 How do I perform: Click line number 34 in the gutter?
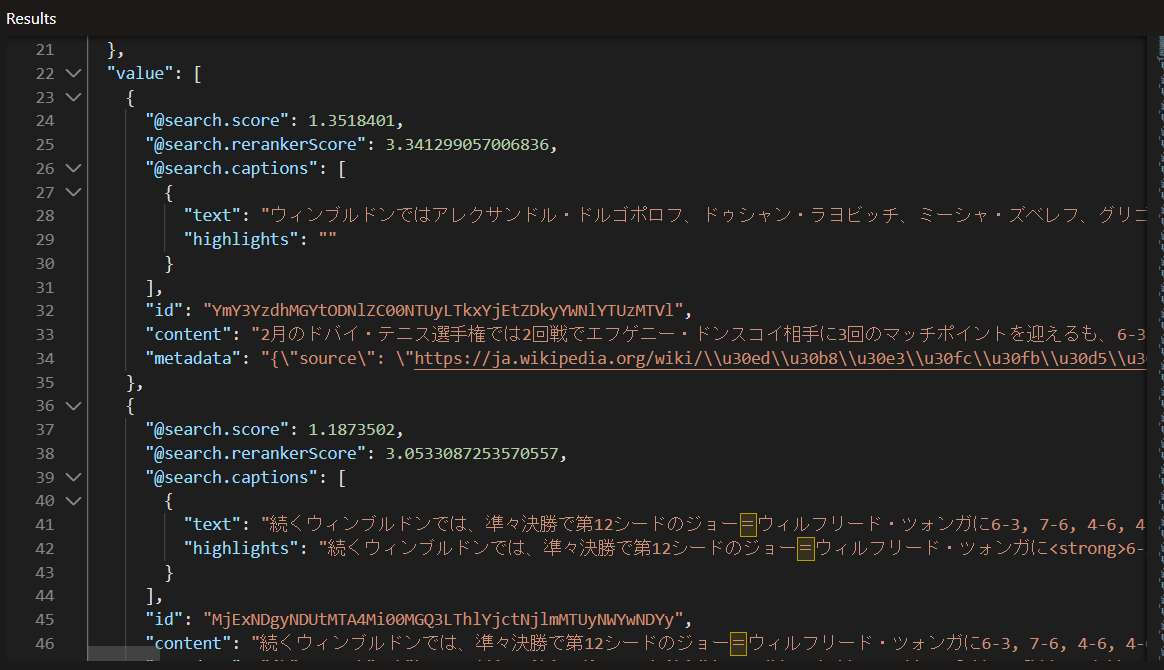click(45, 358)
